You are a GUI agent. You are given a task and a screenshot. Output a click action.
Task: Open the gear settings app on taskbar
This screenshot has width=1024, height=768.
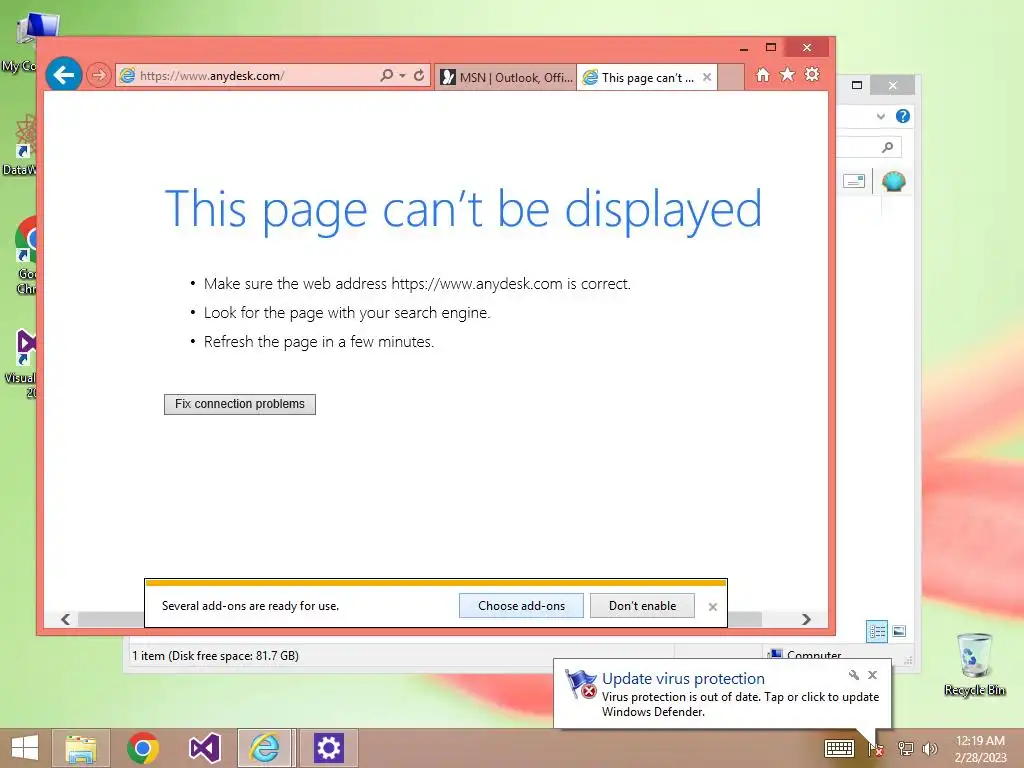pos(328,748)
